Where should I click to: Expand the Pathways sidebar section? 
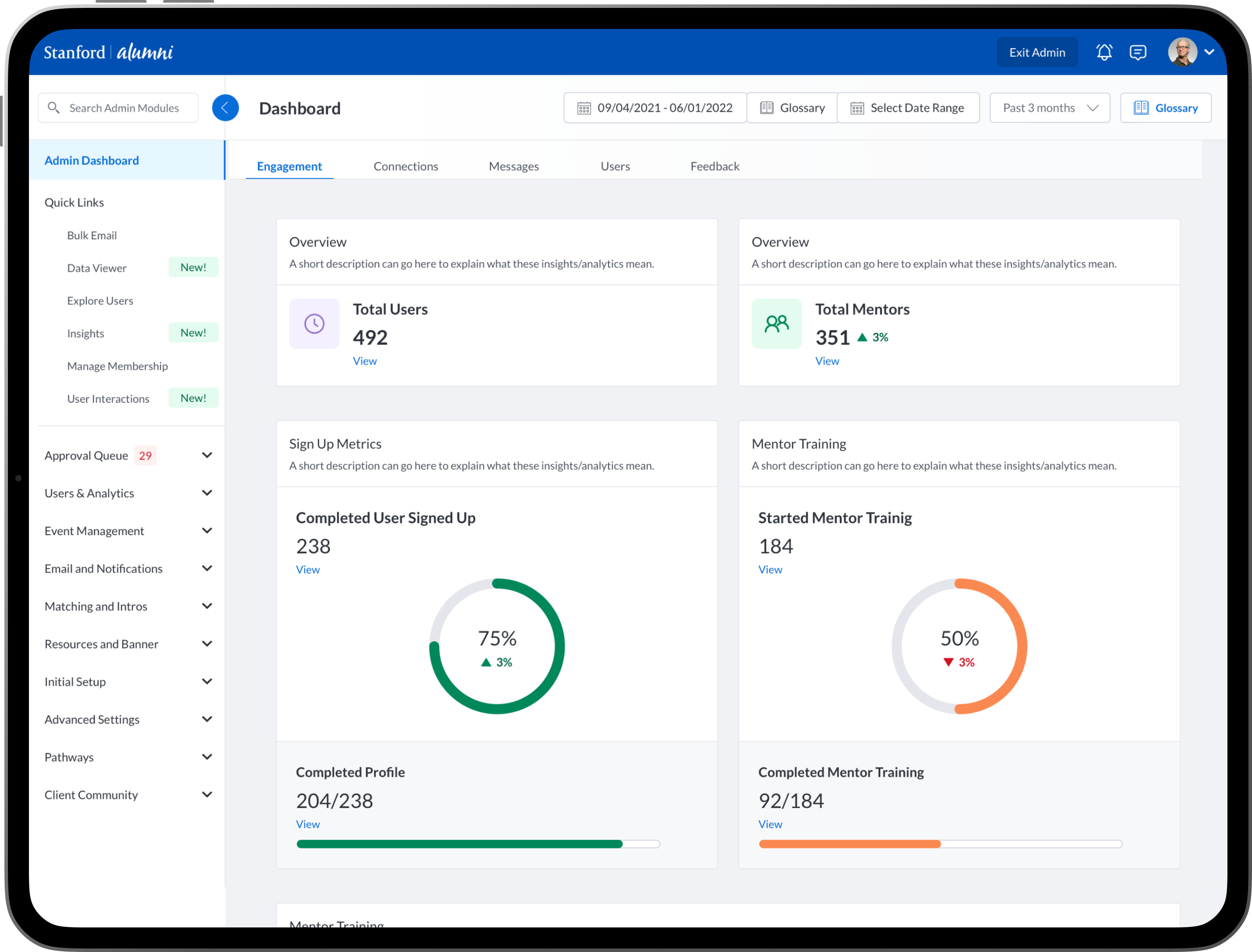click(207, 757)
